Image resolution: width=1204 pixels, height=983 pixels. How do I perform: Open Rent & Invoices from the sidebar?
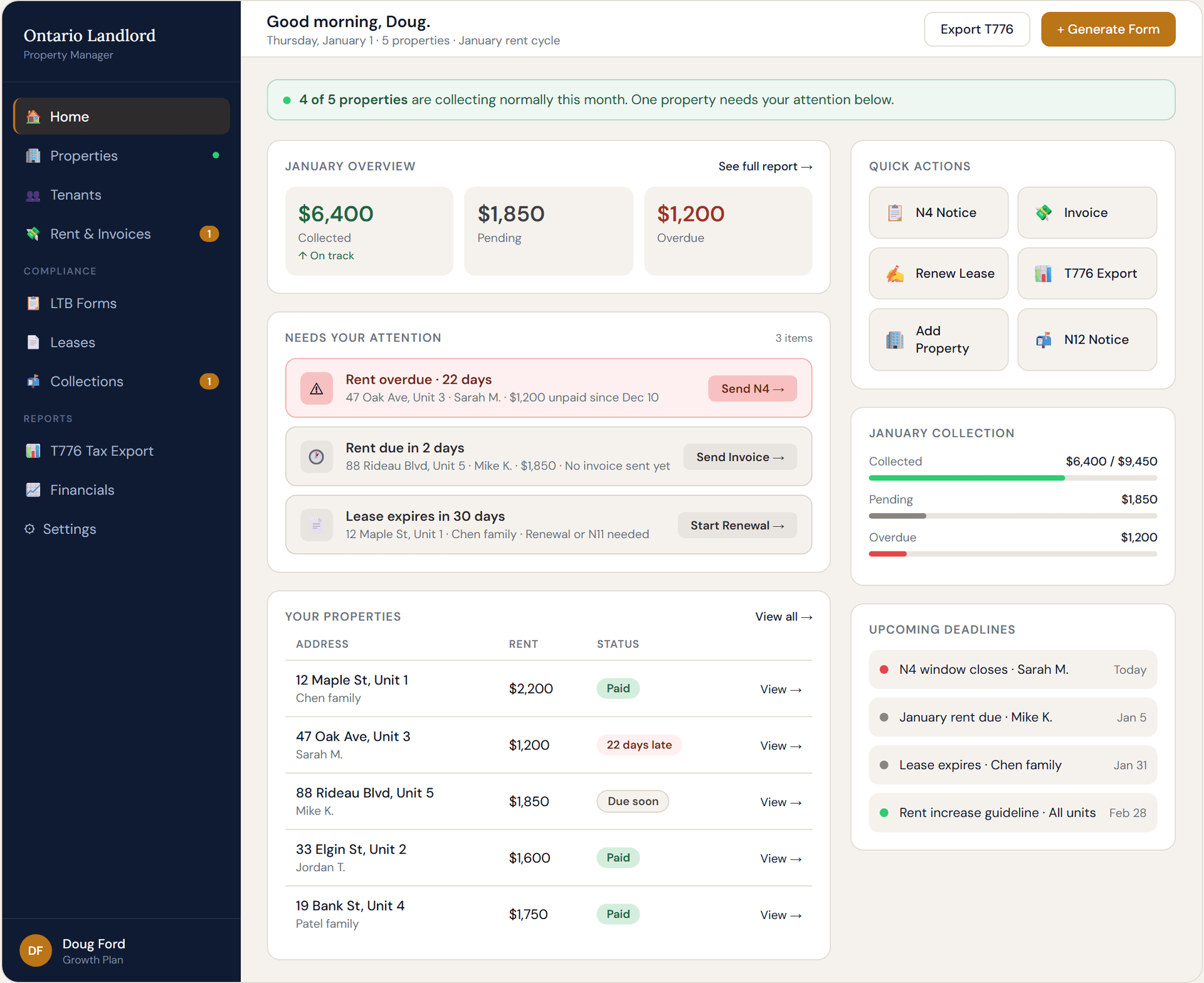(100, 233)
